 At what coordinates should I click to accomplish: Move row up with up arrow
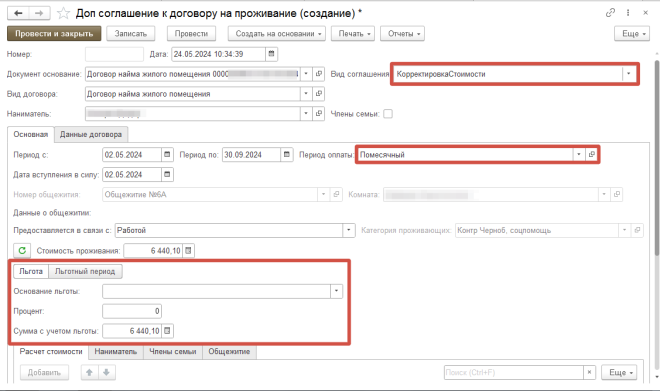coord(89,372)
